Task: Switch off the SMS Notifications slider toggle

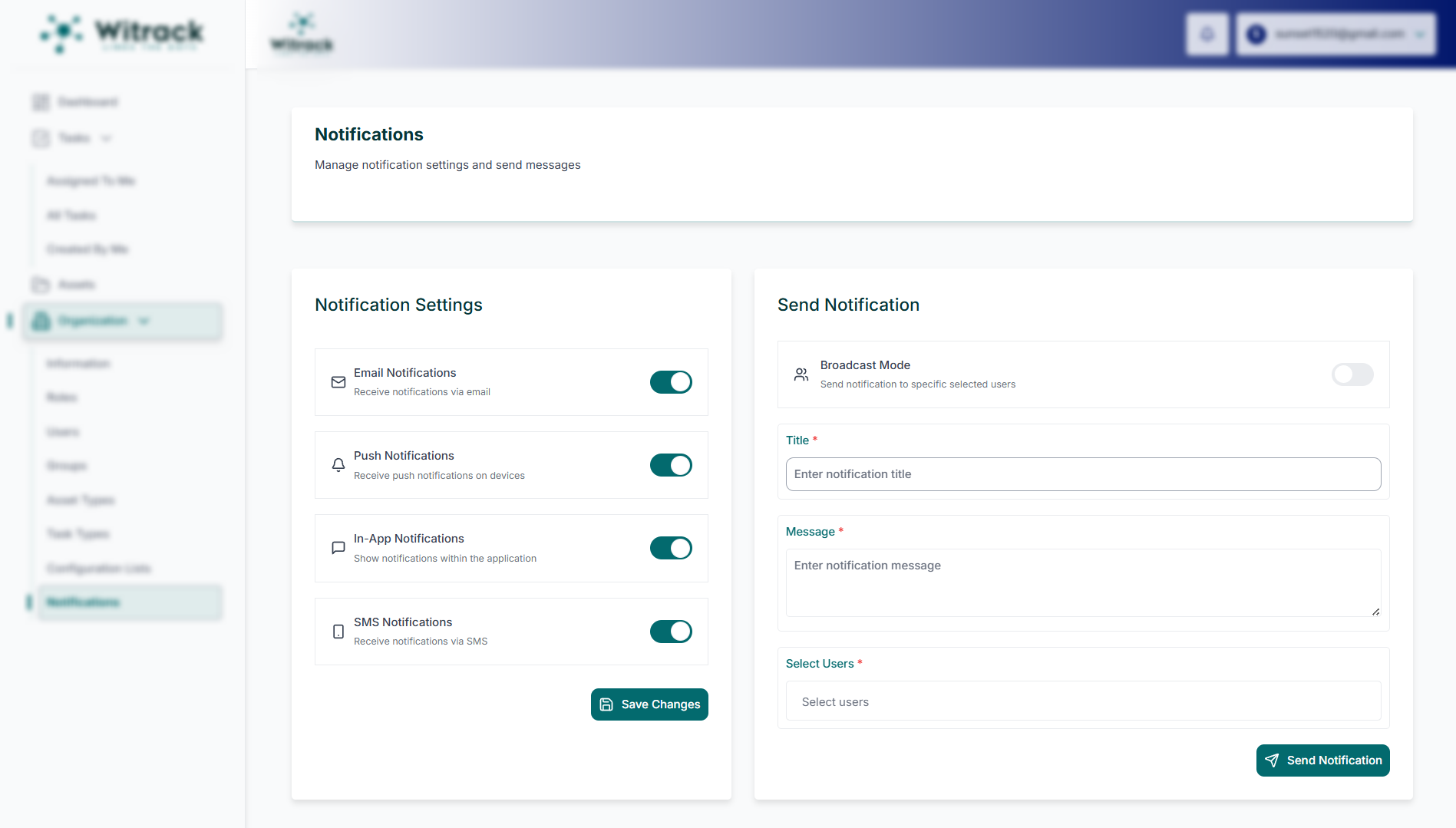Action: pos(670,632)
